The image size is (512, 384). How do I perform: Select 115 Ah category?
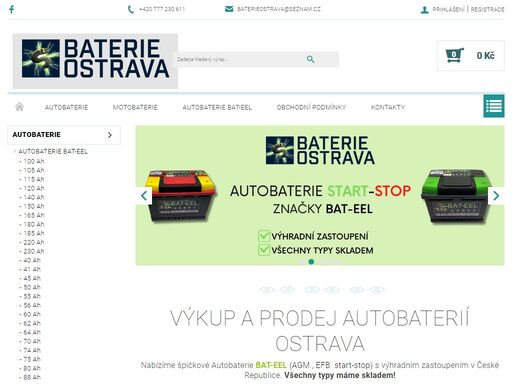pos(34,179)
